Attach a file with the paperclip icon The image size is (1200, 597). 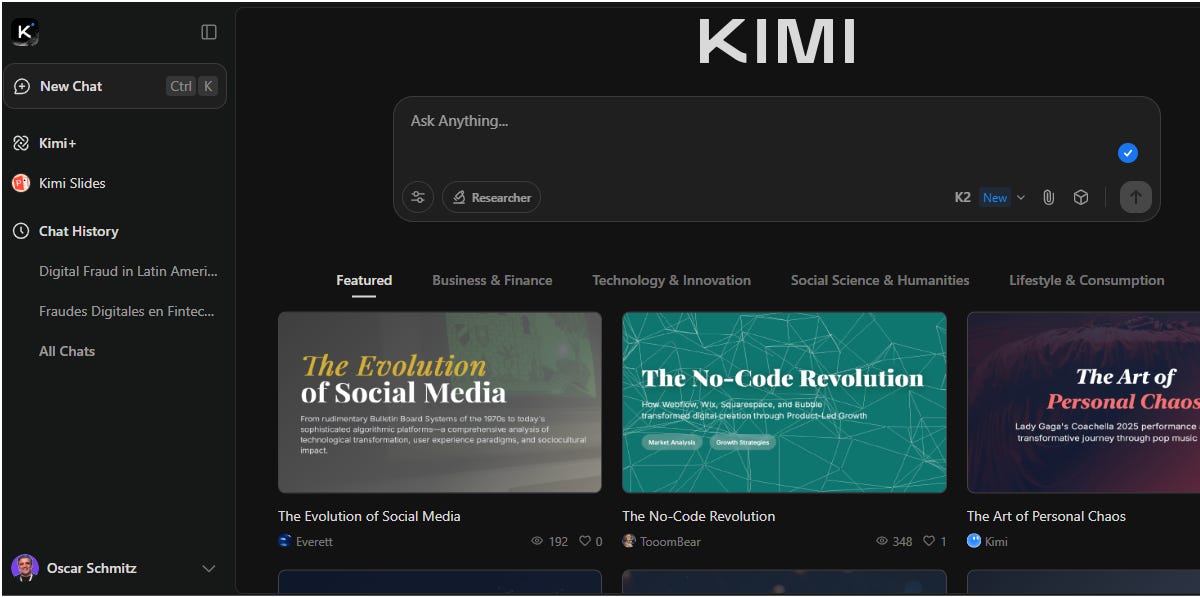tap(1048, 197)
